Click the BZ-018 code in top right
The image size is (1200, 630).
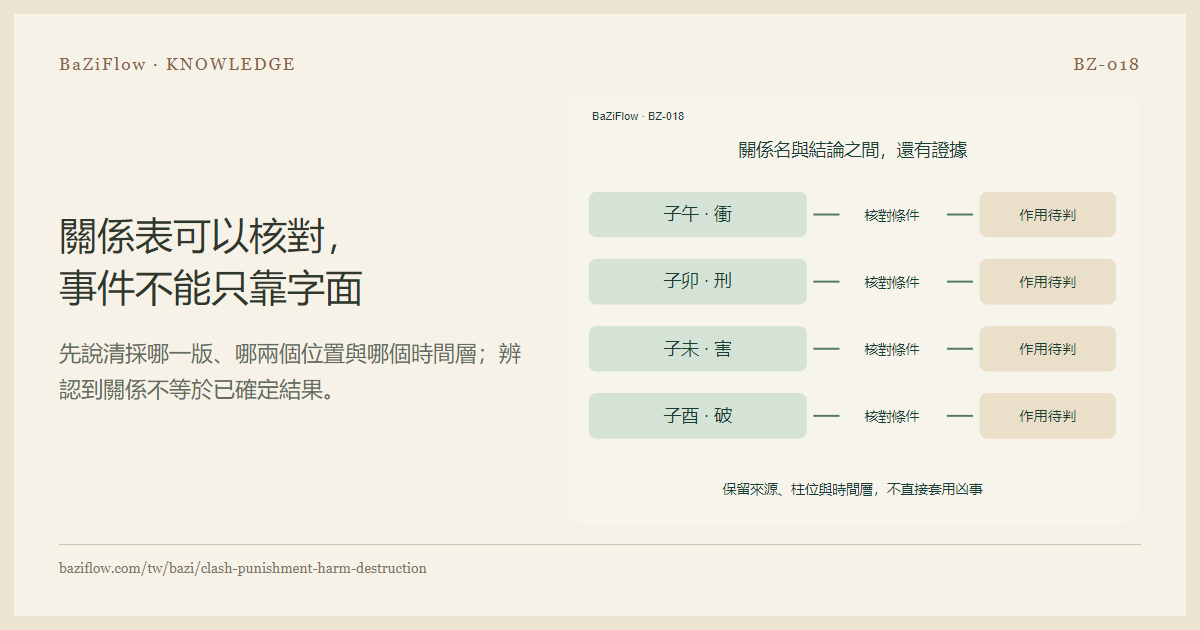1106,64
